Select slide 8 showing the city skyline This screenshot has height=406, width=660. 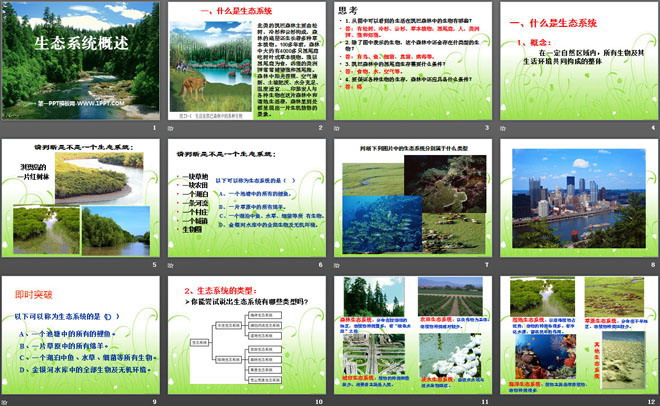(579, 198)
